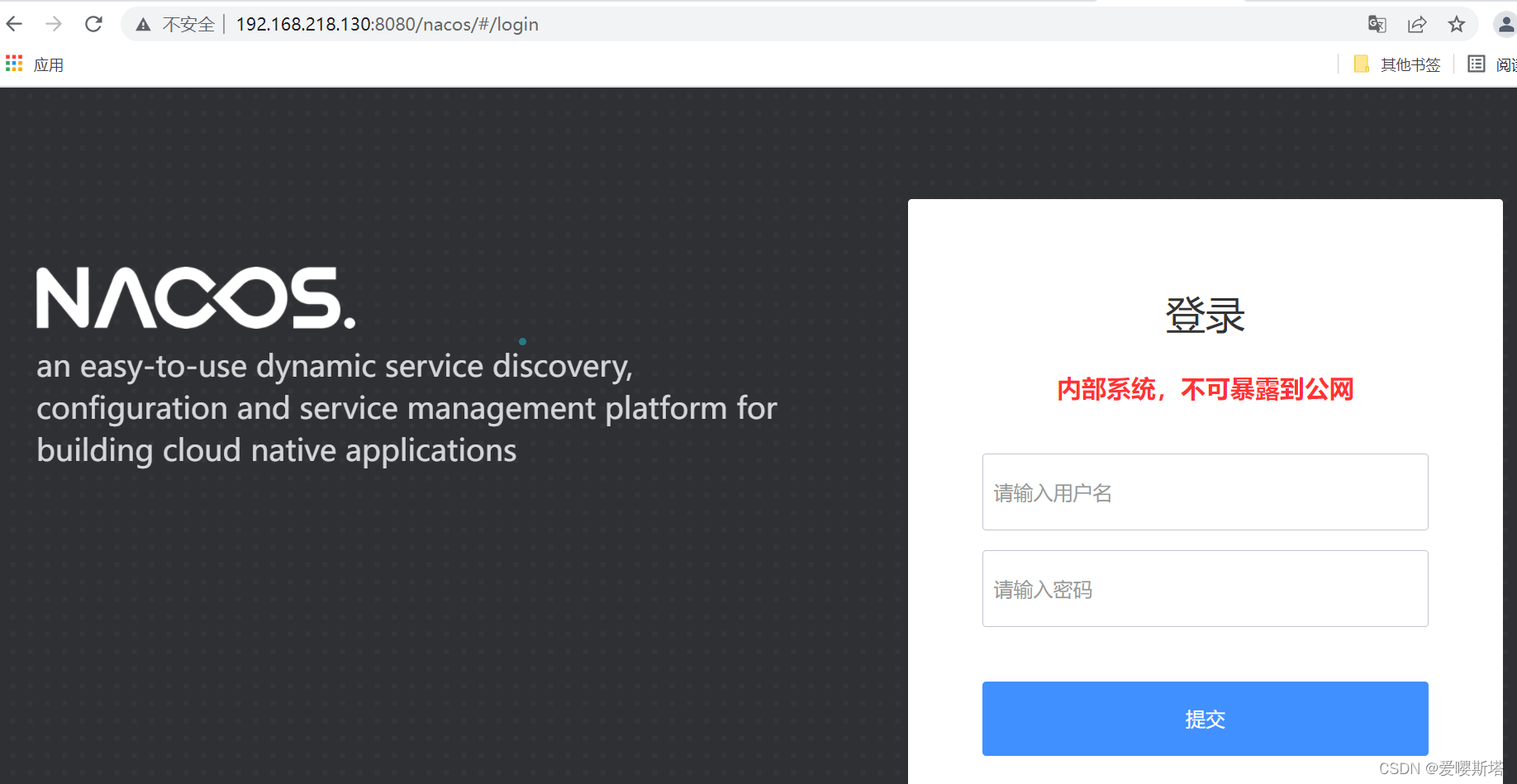Open the browser profile avatar
This screenshot has height=784, width=1517.
coord(1505,24)
